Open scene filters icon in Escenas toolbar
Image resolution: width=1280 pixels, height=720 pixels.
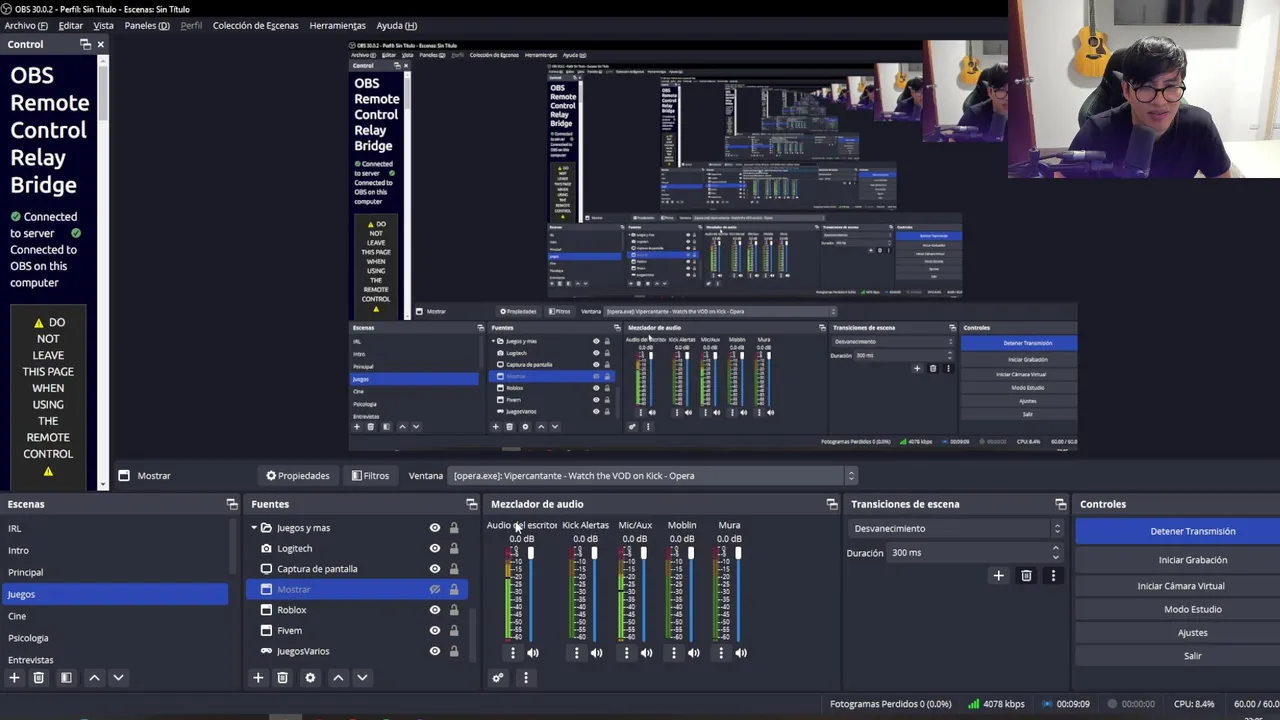click(66, 678)
